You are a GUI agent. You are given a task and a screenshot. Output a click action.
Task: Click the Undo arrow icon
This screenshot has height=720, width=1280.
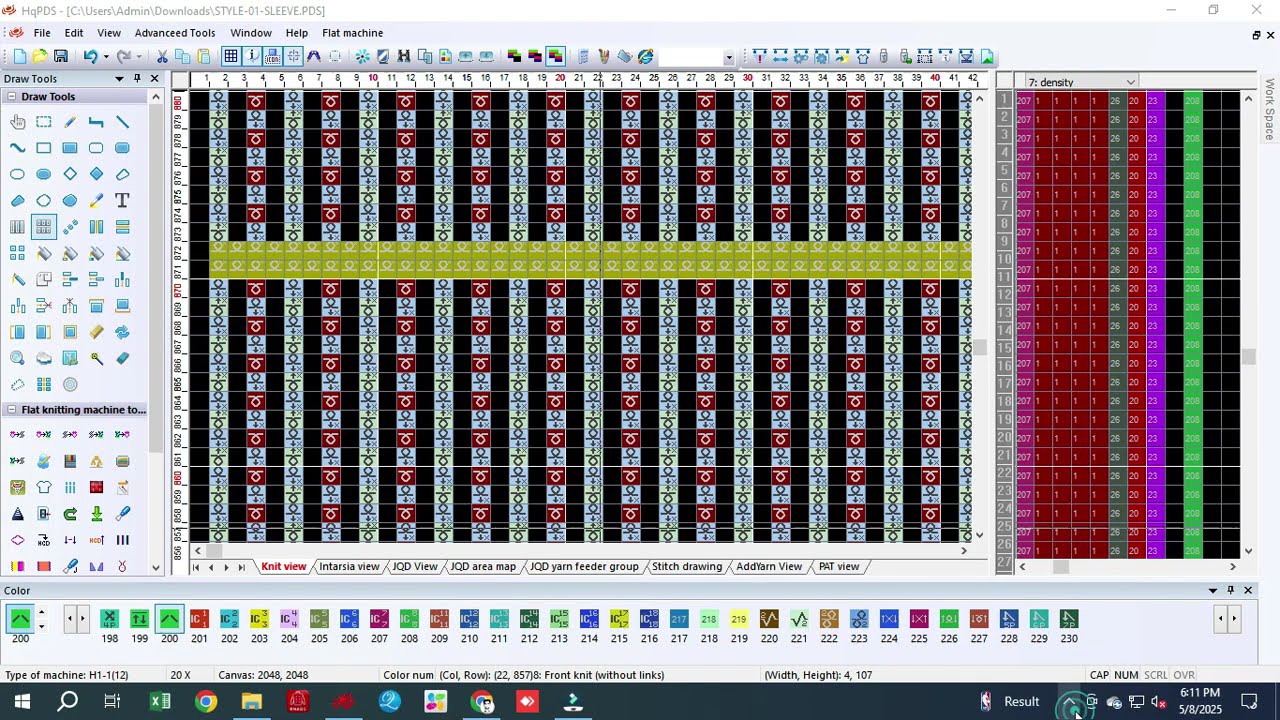90,57
